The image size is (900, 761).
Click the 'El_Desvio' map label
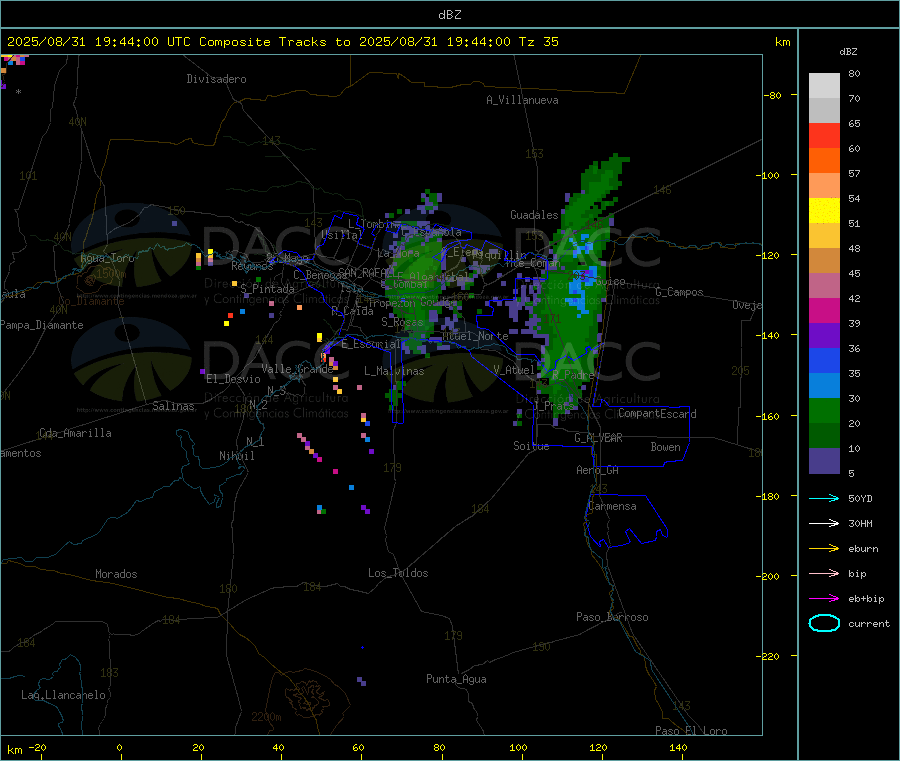pyautogui.click(x=233, y=379)
